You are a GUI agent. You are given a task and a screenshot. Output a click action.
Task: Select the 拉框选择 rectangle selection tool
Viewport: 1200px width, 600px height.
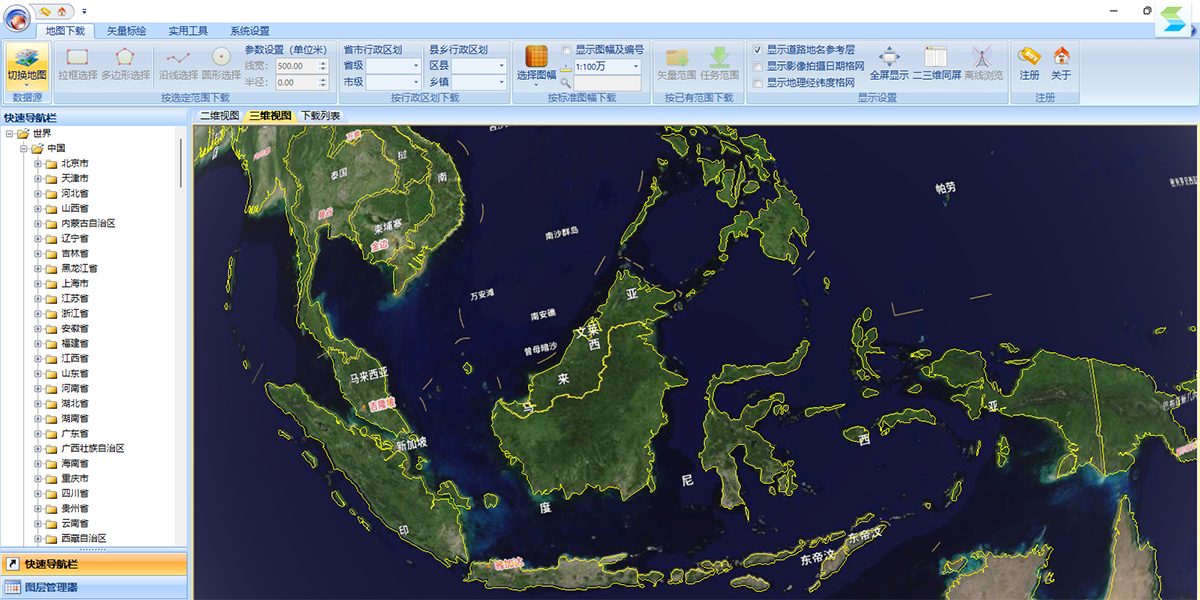coord(77,64)
